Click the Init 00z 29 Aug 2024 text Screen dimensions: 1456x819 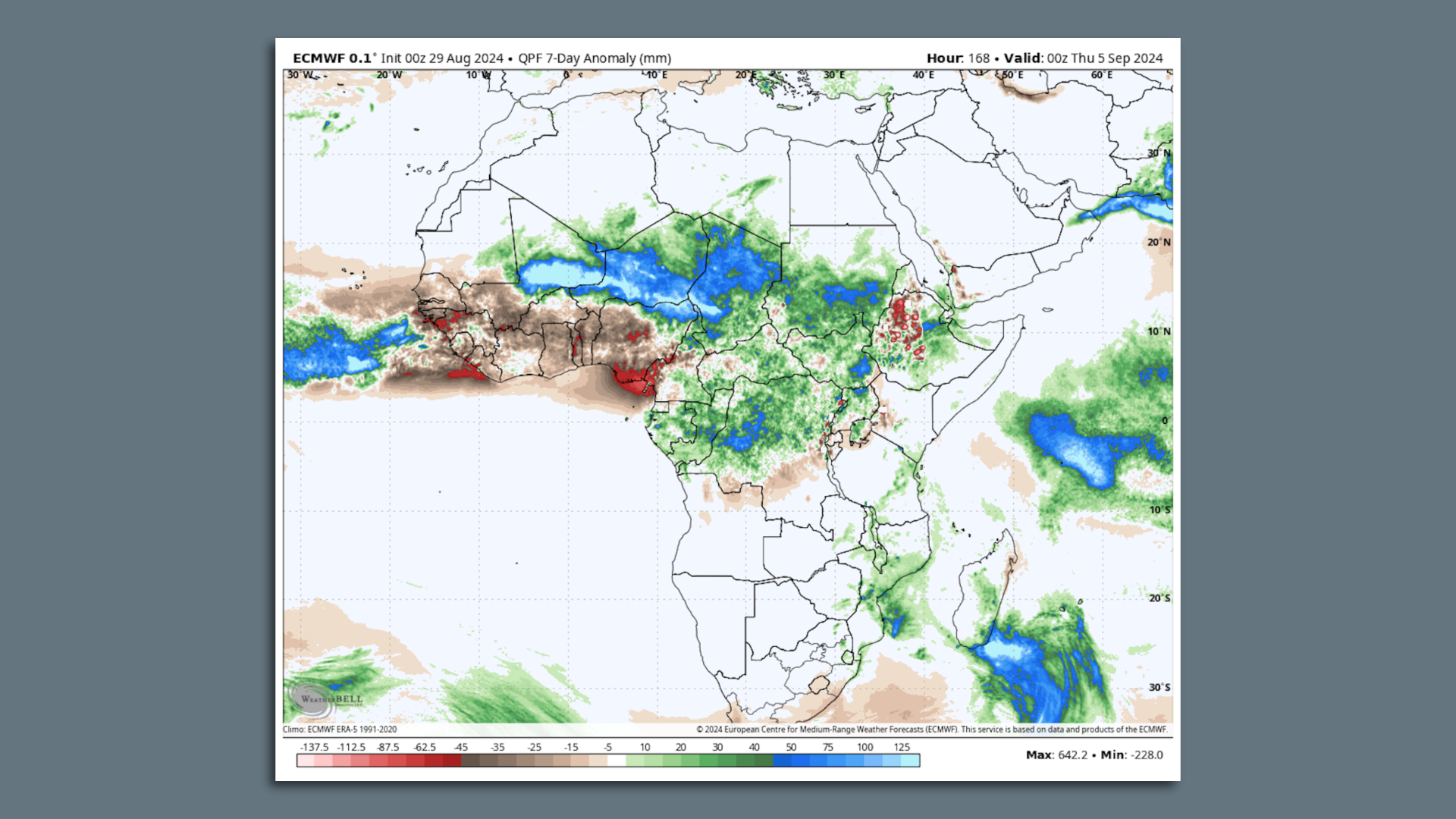click(443, 58)
